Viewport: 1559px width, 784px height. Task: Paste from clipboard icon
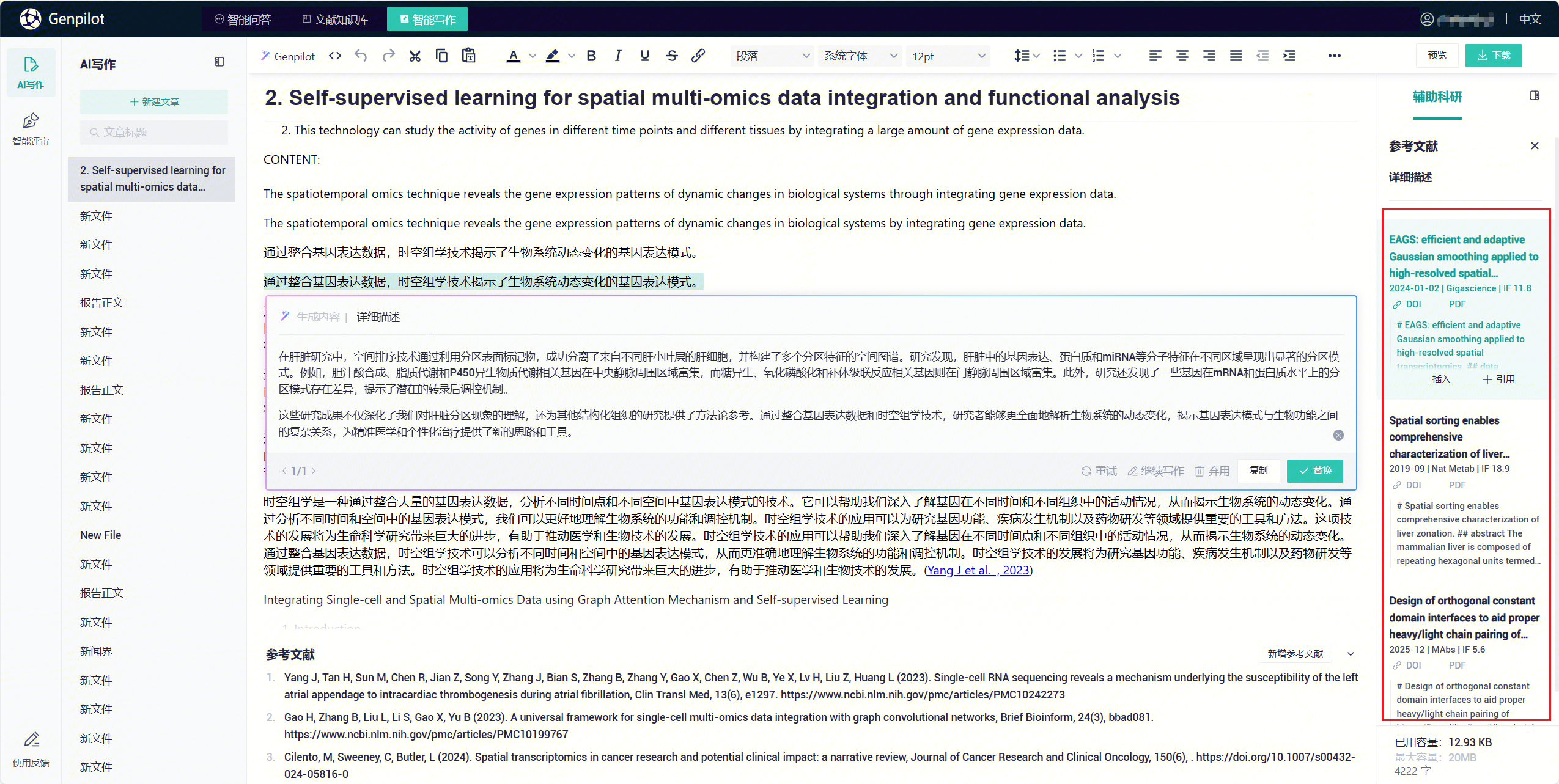469,56
